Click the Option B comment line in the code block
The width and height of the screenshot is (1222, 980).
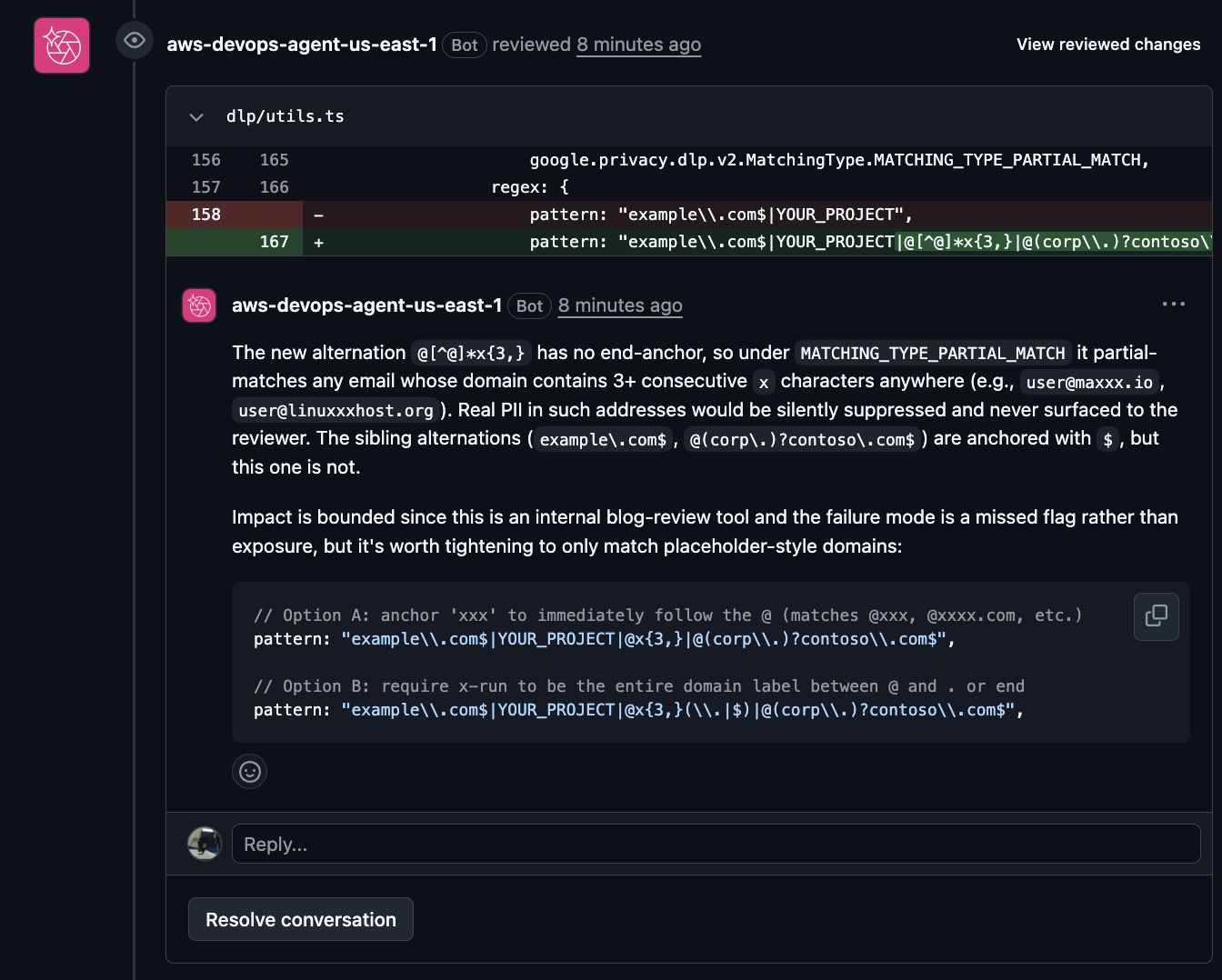click(639, 686)
